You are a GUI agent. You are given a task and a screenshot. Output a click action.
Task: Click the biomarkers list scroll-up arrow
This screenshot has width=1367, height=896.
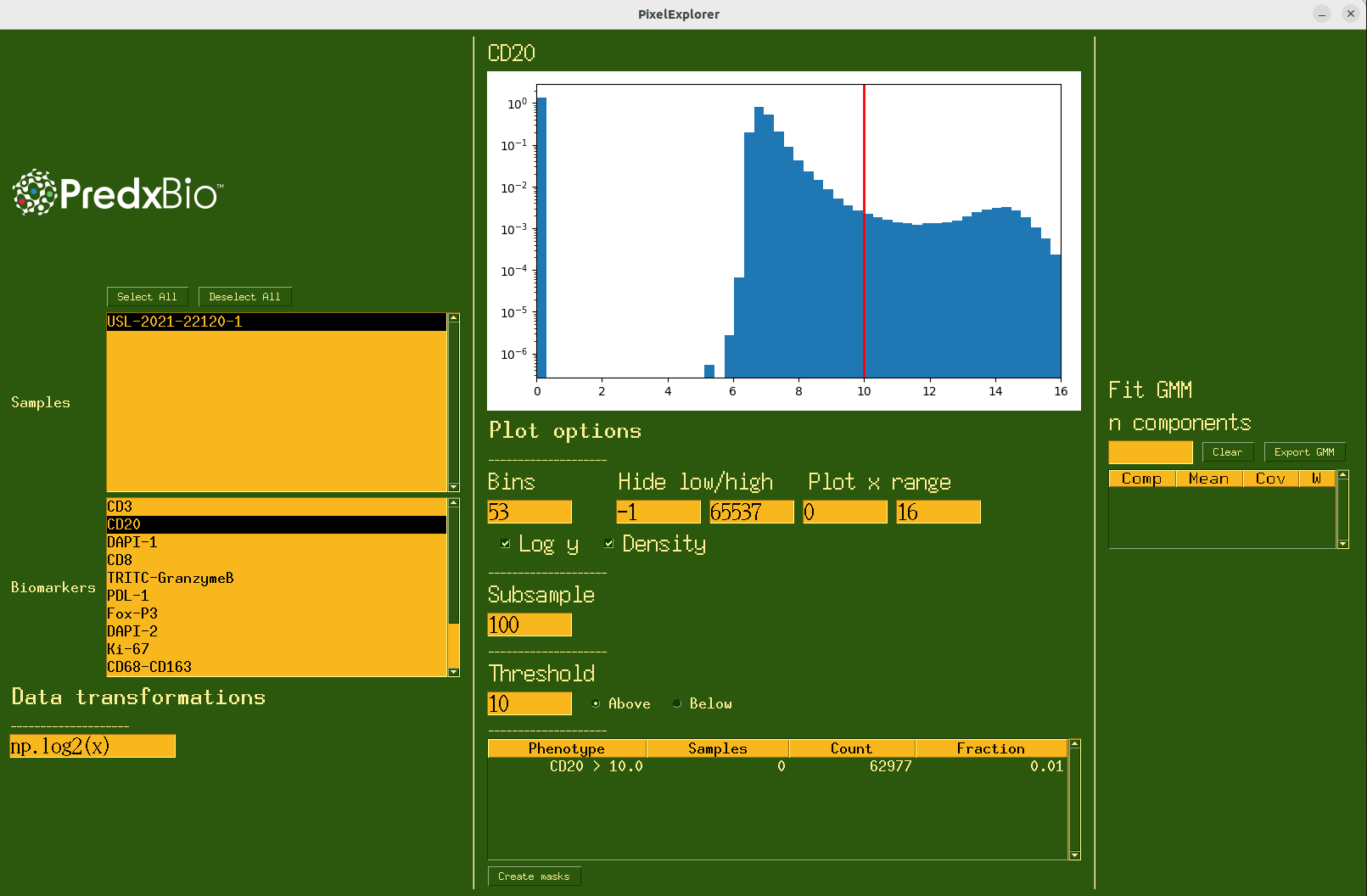(454, 503)
